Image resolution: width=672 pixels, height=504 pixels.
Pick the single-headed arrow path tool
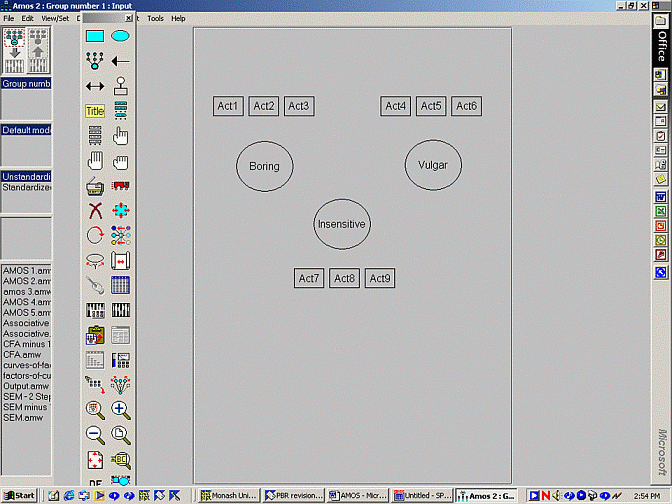(x=120, y=61)
